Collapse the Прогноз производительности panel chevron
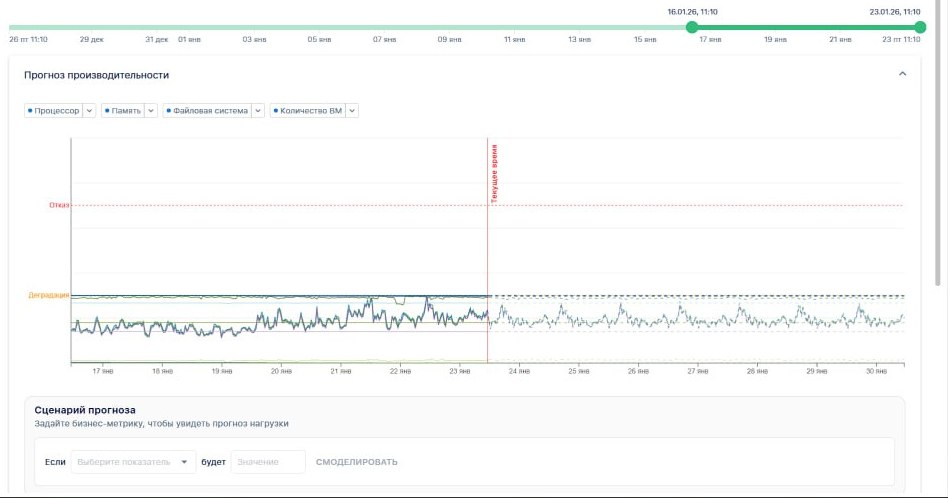 click(x=902, y=74)
